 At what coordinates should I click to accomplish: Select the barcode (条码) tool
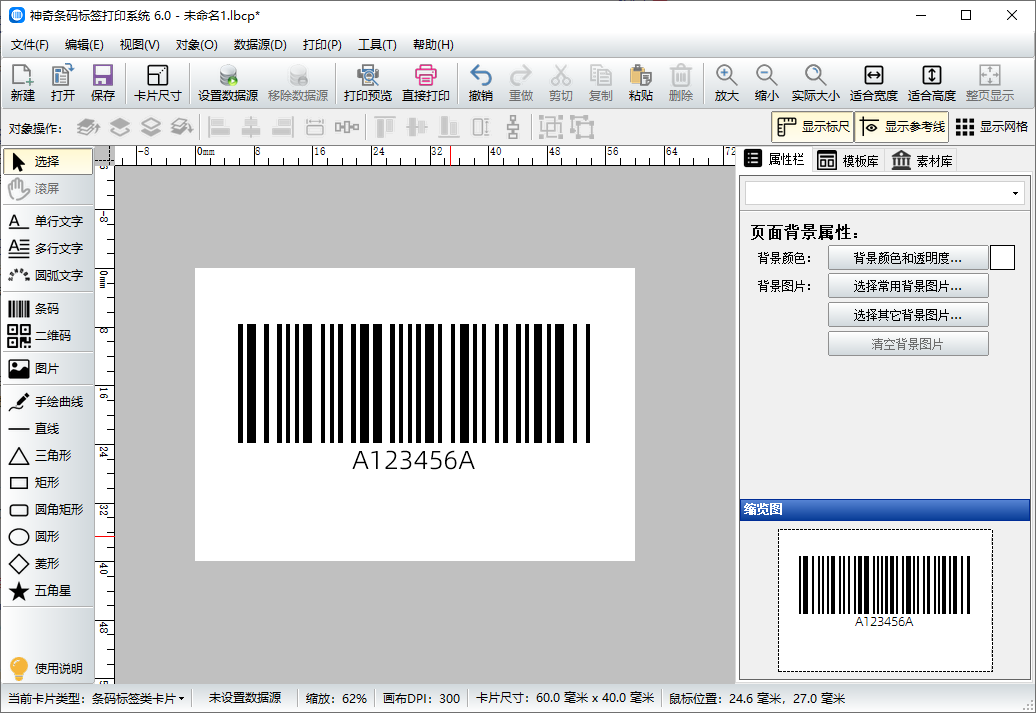pos(47,309)
